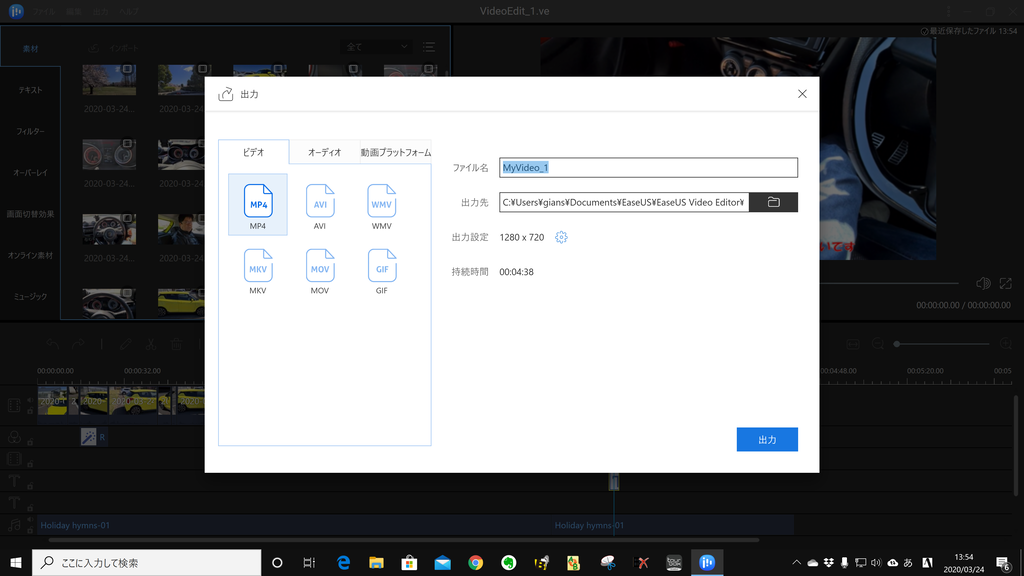This screenshot has height=576, width=1024.
Task: Click timeline zoom-out magnifier icon
Action: (878, 344)
